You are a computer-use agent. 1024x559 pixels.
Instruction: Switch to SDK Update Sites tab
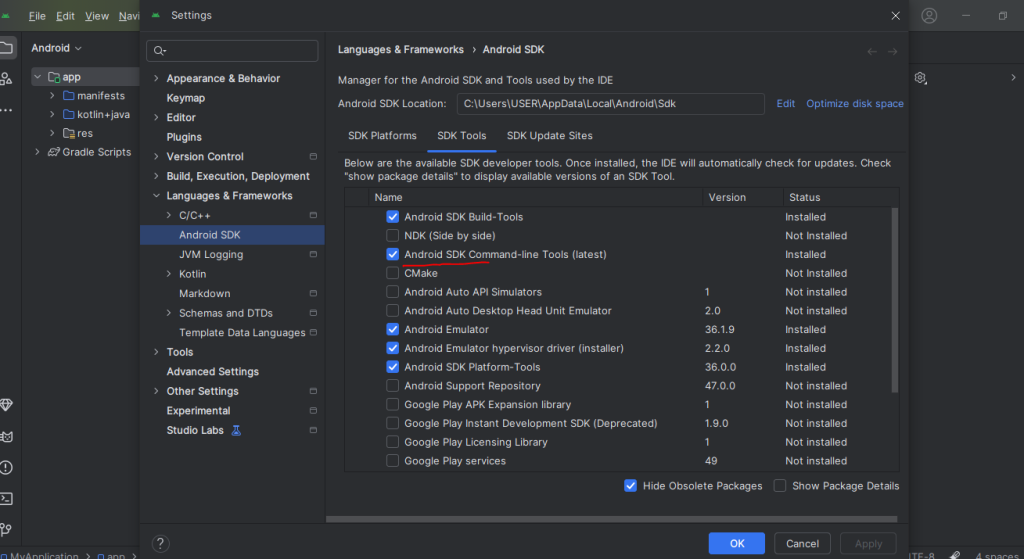549,136
